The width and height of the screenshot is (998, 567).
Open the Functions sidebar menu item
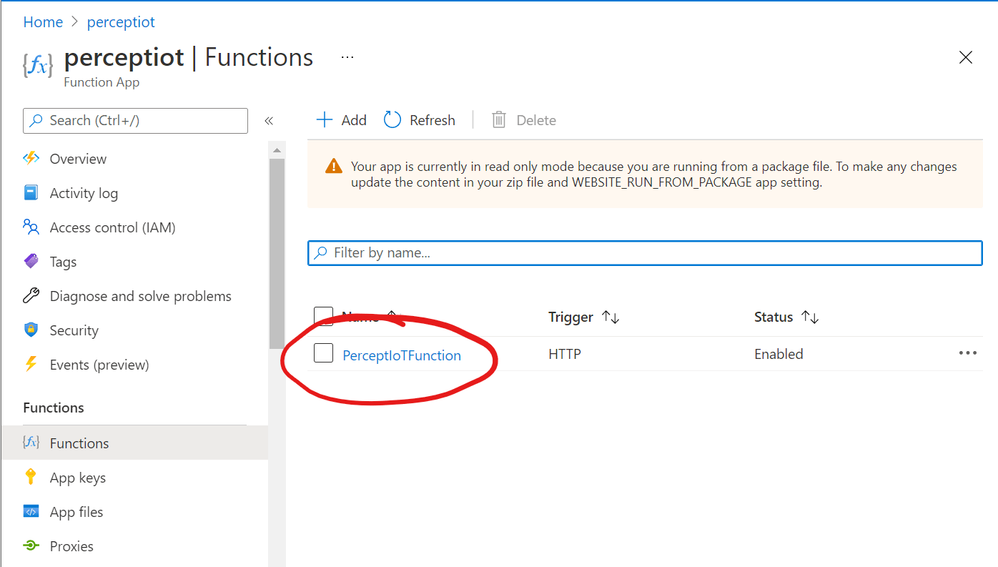(79, 443)
